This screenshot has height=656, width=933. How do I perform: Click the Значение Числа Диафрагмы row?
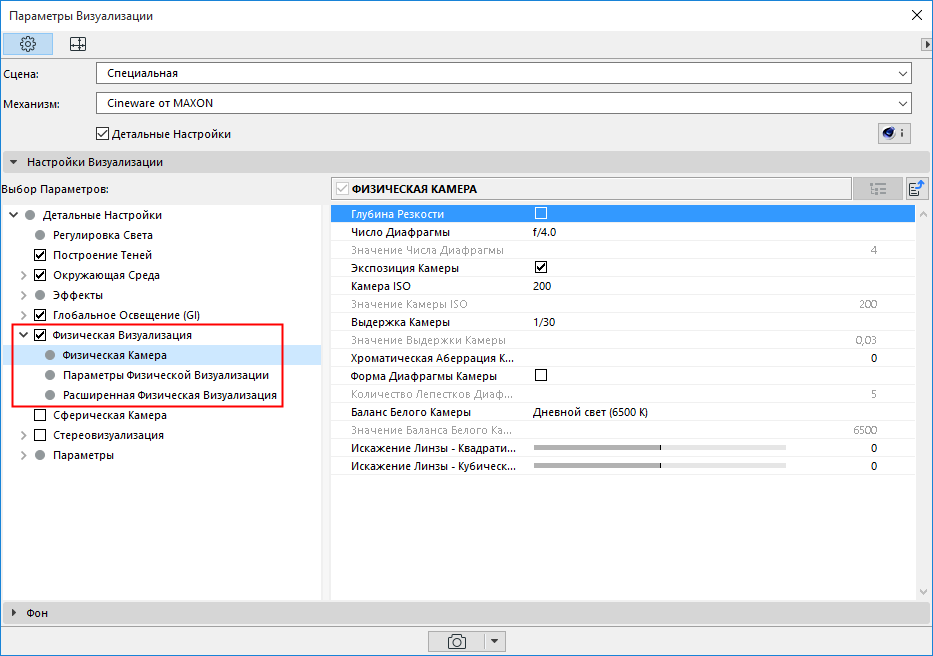[x=622, y=250]
